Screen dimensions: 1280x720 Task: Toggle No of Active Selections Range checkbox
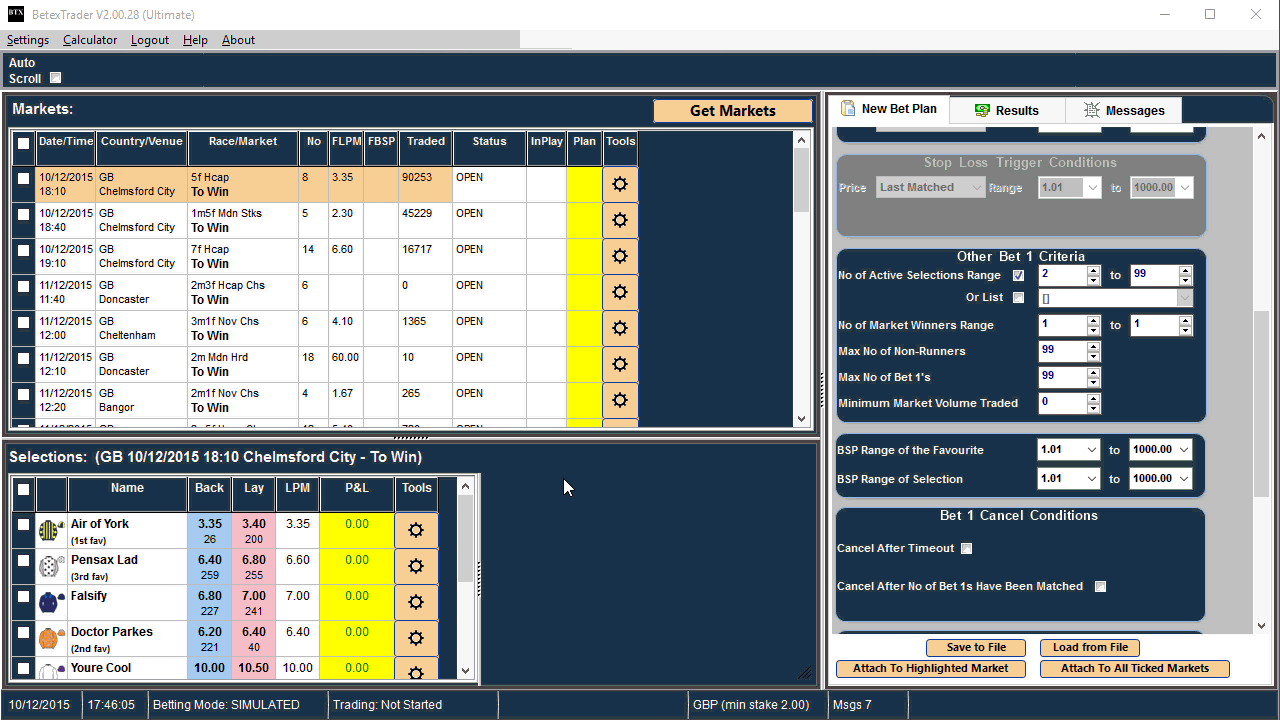[x=1018, y=276]
